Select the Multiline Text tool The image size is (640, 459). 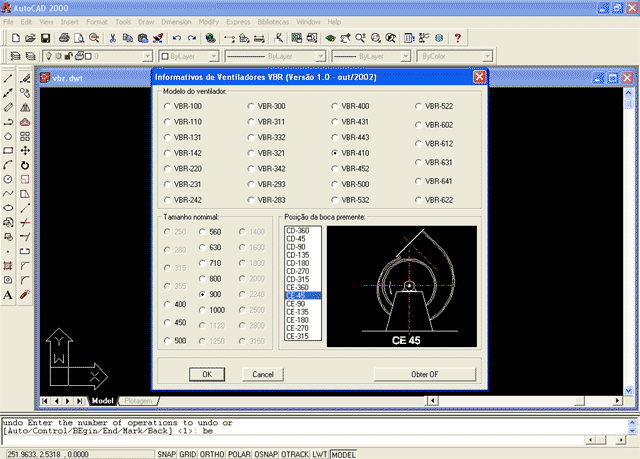pyautogui.click(x=8, y=295)
